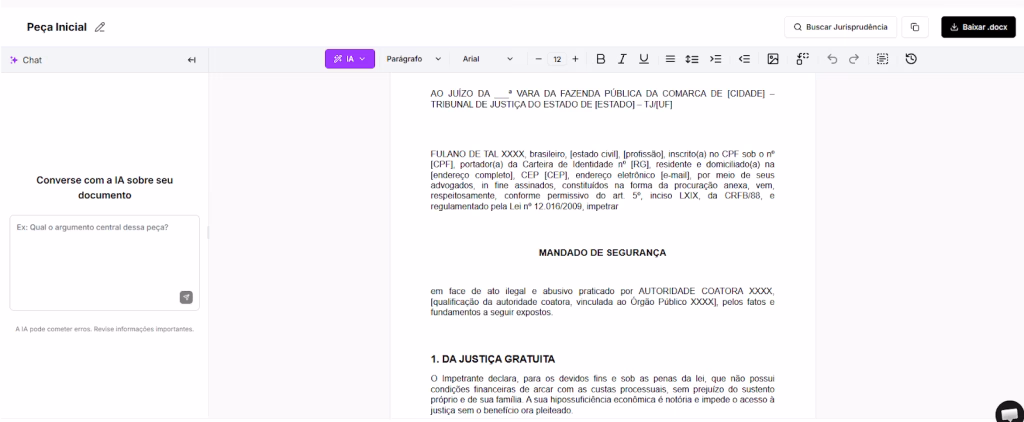Click the chat panel resize handle
The height and width of the screenshot is (422, 1024).
208,232
